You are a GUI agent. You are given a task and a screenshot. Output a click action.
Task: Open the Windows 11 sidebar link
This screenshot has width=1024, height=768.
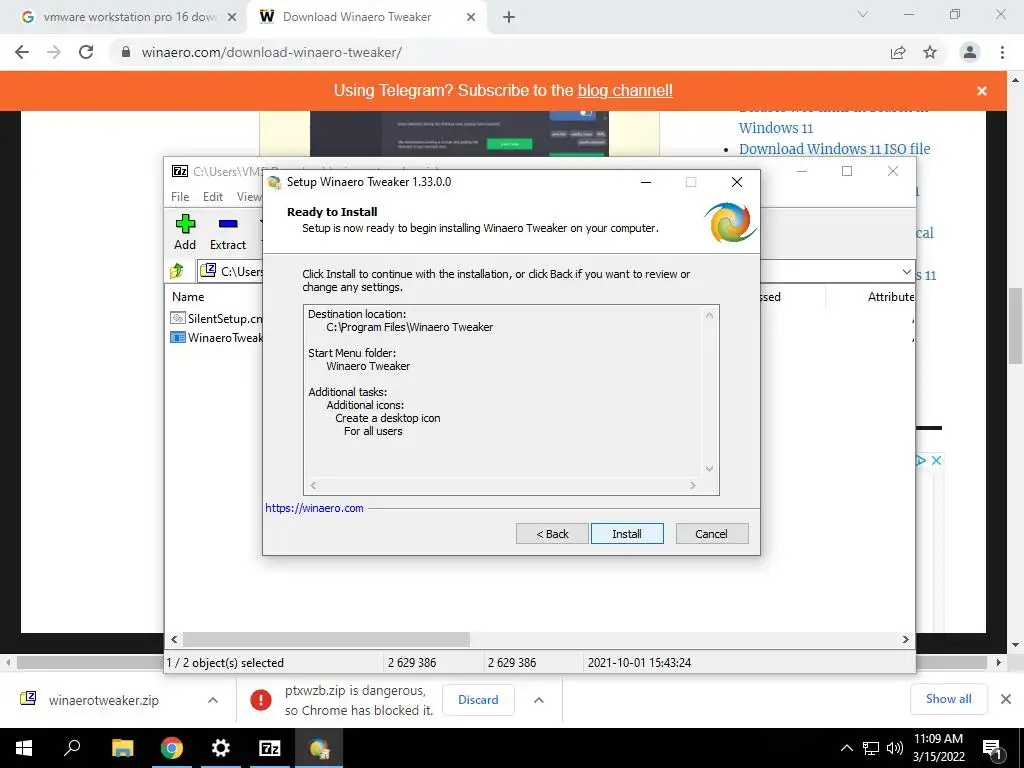coord(776,128)
